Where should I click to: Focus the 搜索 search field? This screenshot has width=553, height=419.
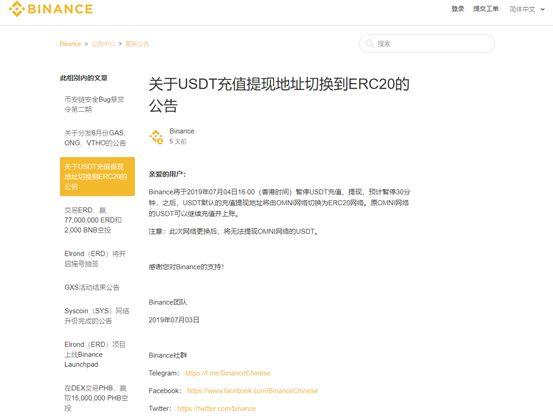[427, 44]
